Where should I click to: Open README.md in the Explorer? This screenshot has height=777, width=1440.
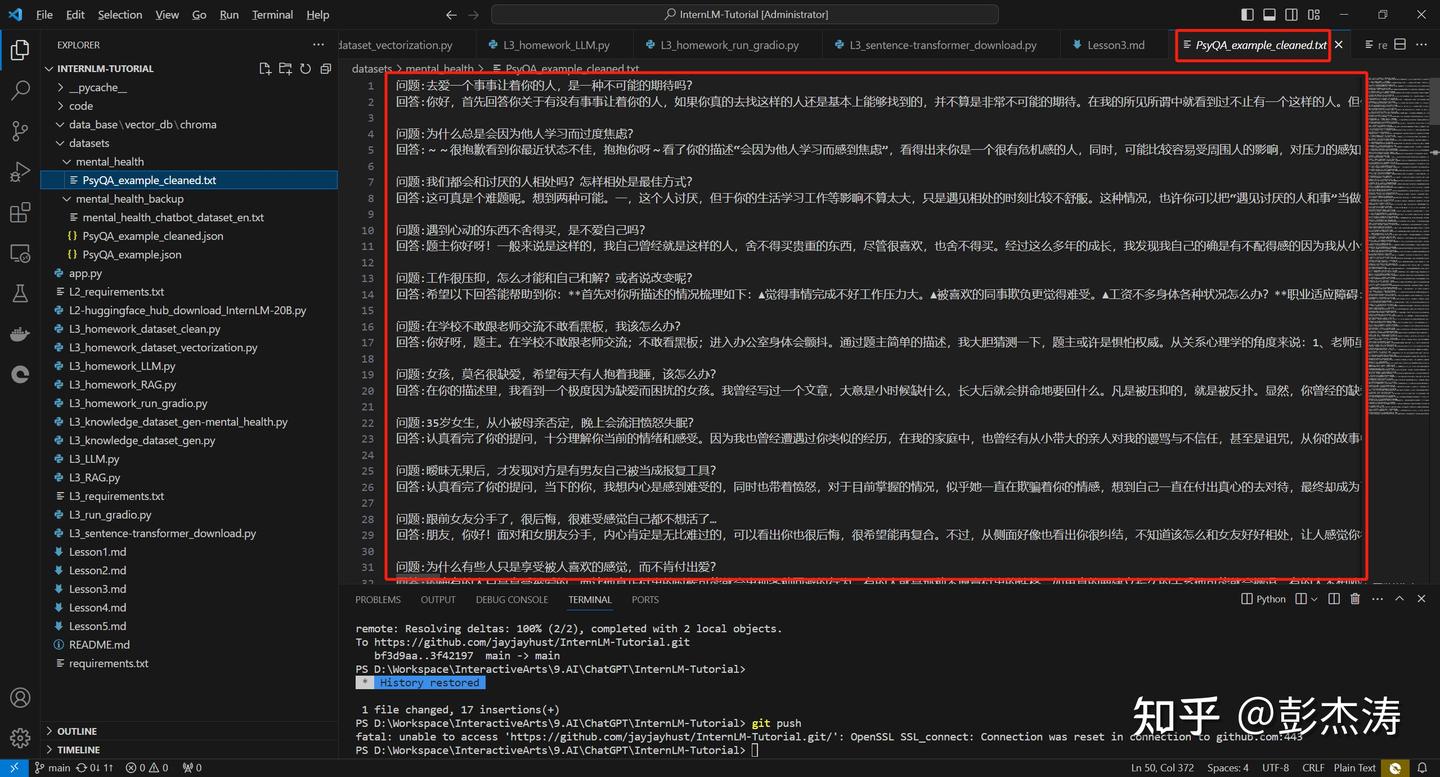[x=99, y=644]
